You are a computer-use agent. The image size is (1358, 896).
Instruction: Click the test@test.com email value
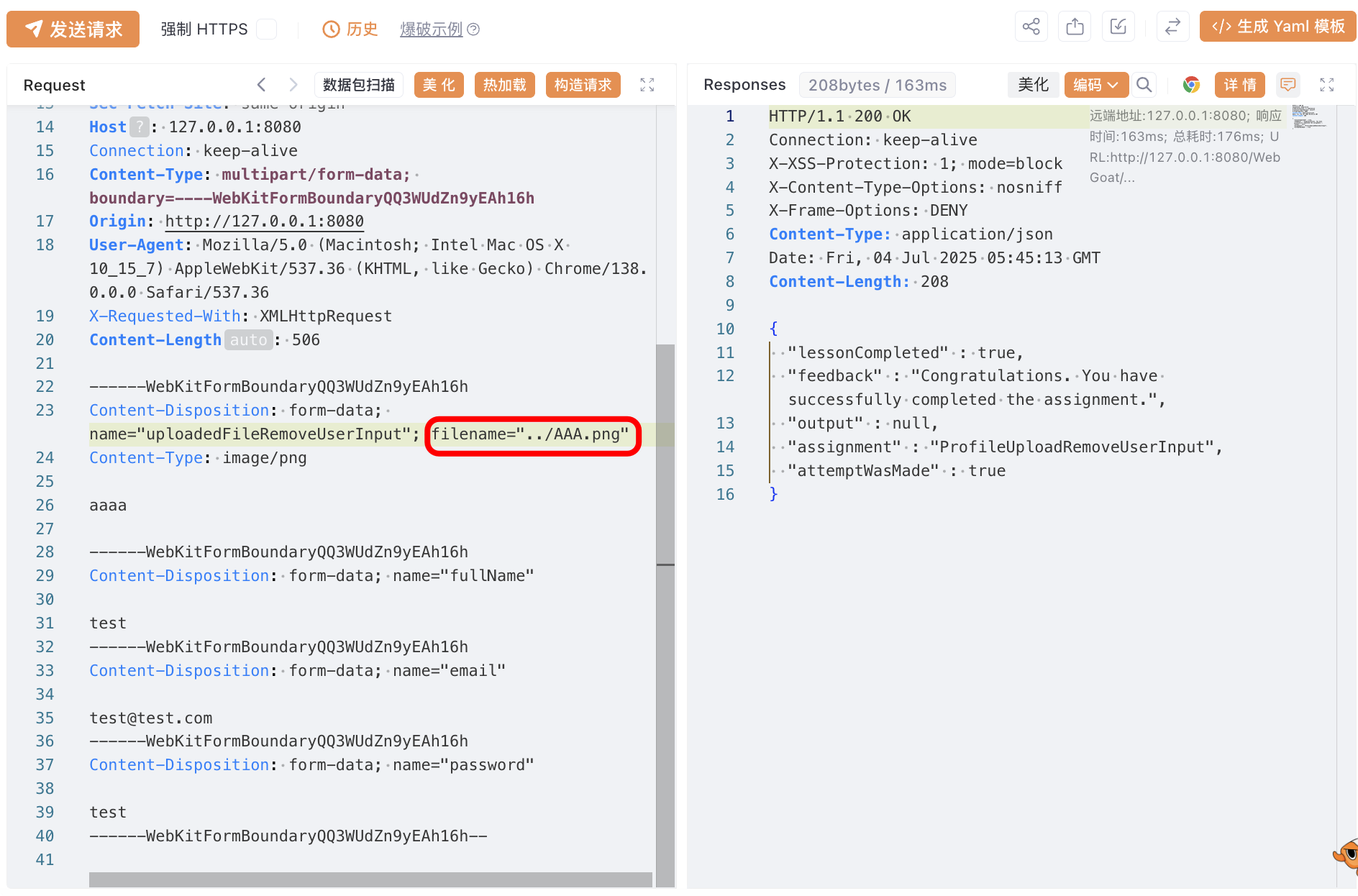click(x=151, y=718)
